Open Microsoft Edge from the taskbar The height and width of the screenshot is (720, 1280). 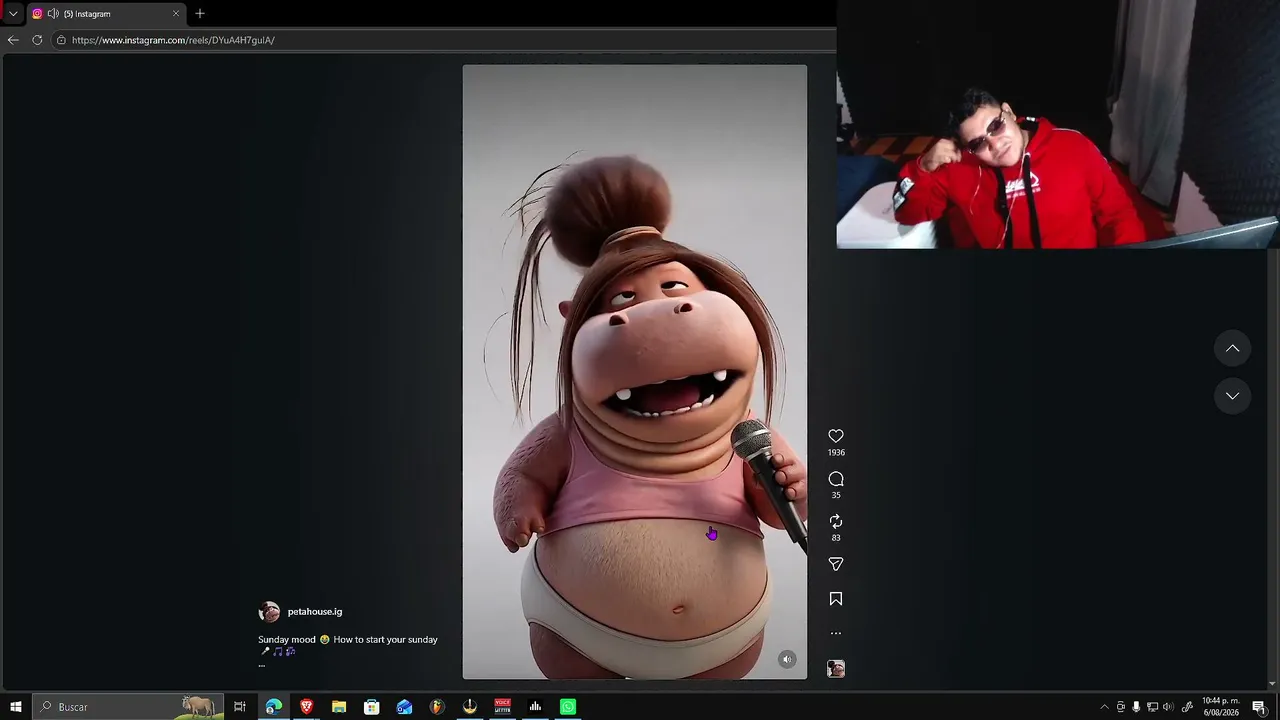coord(273,707)
